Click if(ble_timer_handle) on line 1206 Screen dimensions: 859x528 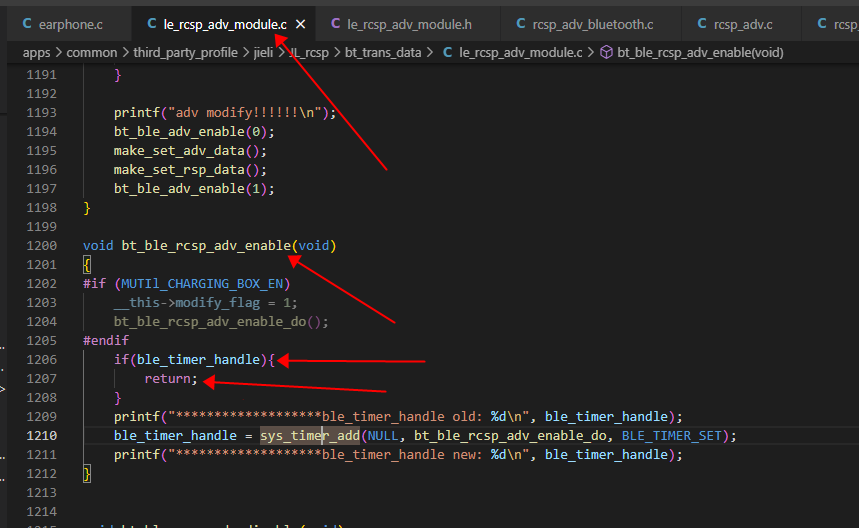pyautogui.click(x=190, y=359)
